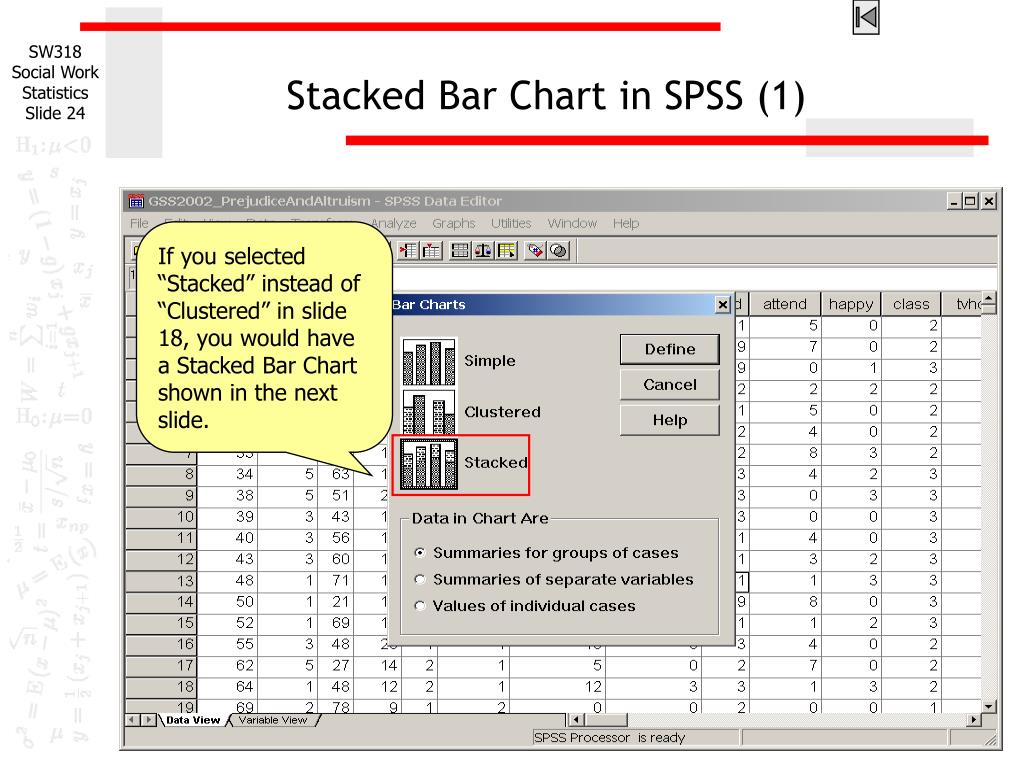Click the SPSS Processor is ready status
The height and width of the screenshot is (768, 1024).
point(609,738)
